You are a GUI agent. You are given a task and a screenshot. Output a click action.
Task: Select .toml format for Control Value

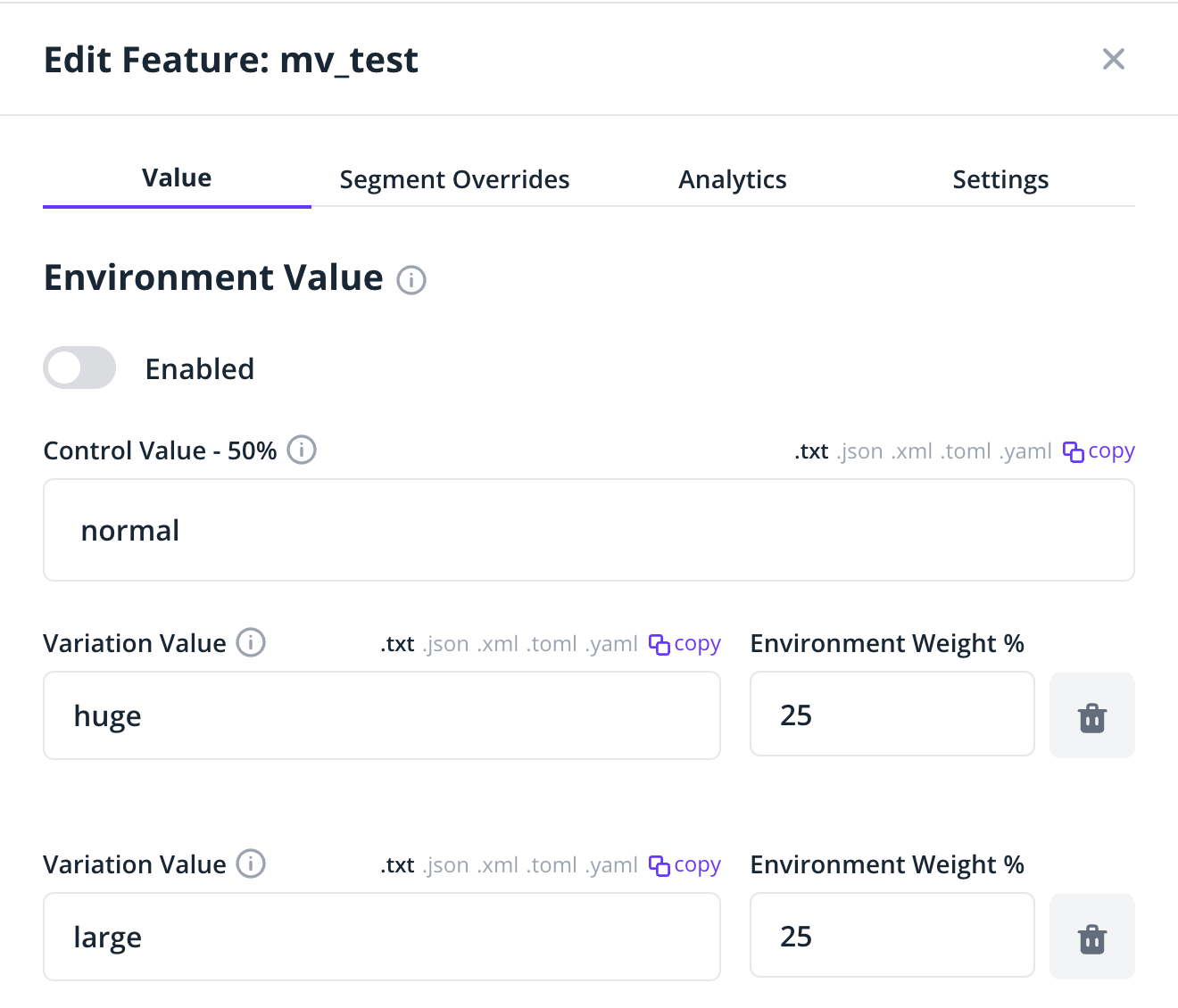(966, 451)
